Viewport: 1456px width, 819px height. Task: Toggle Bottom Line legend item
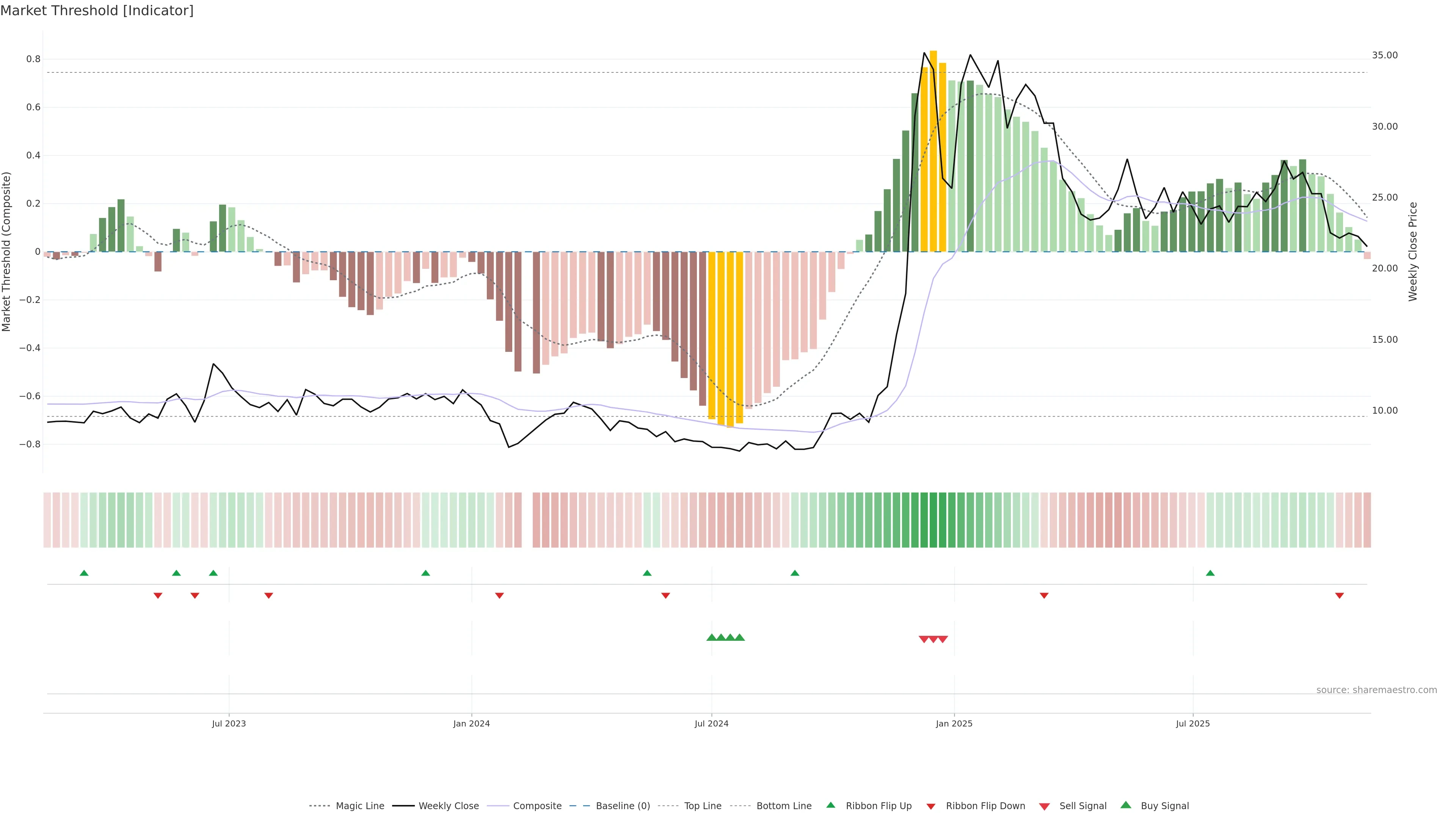tap(783, 806)
